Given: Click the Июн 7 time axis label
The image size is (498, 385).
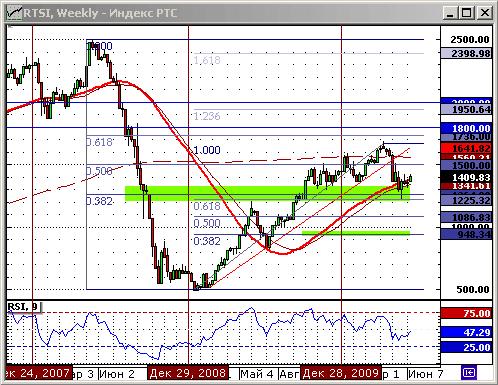Looking at the screenshot, I should coord(426,374).
